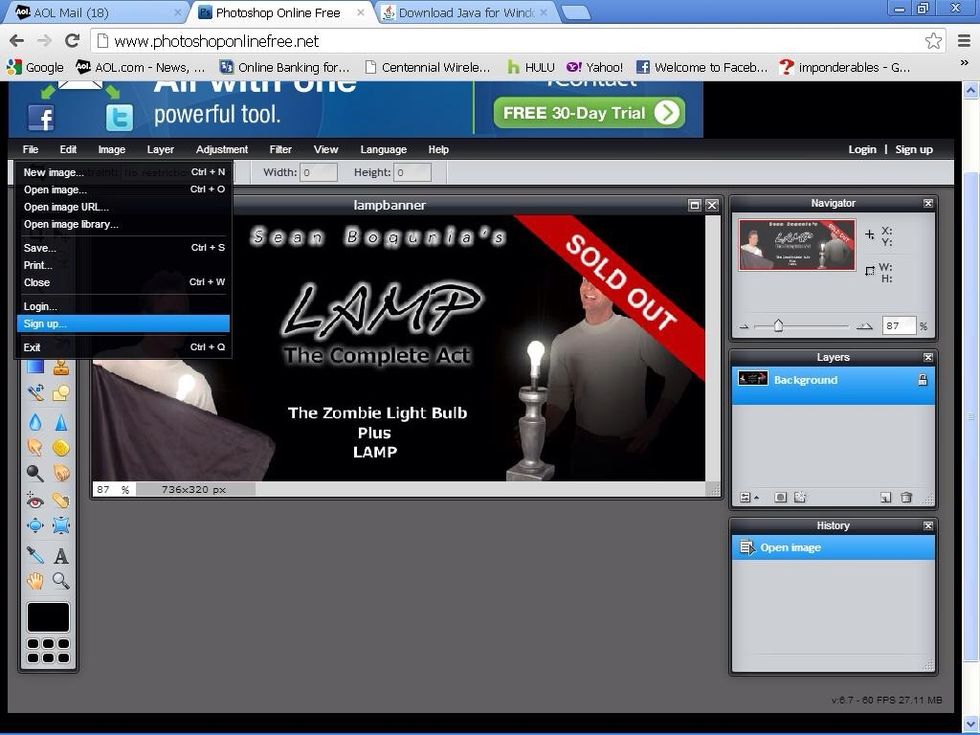Add a layer mask in Layers panel
Viewport: 980px width, 735px height.
tap(780, 498)
